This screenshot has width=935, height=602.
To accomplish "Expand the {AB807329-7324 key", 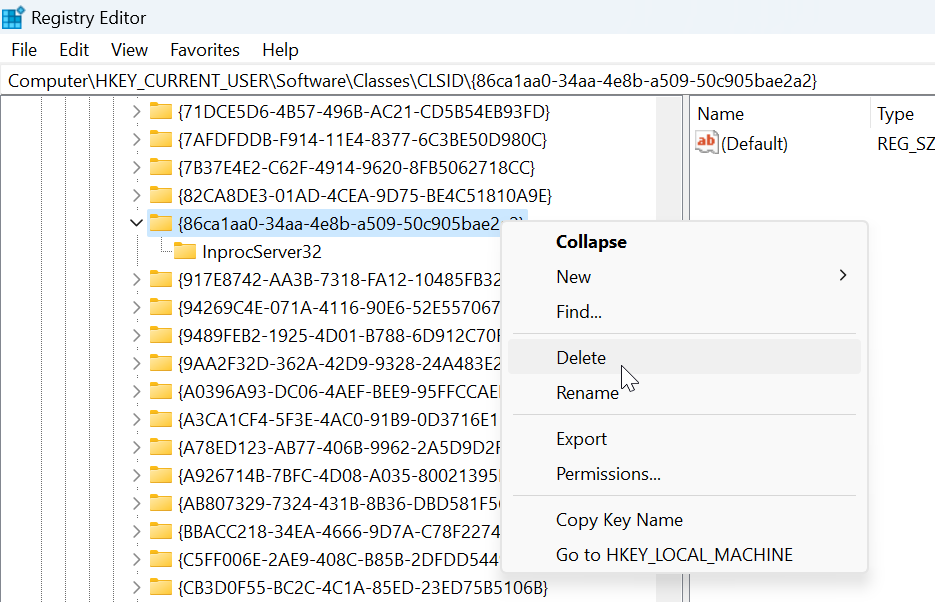I will tap(137, 504).
